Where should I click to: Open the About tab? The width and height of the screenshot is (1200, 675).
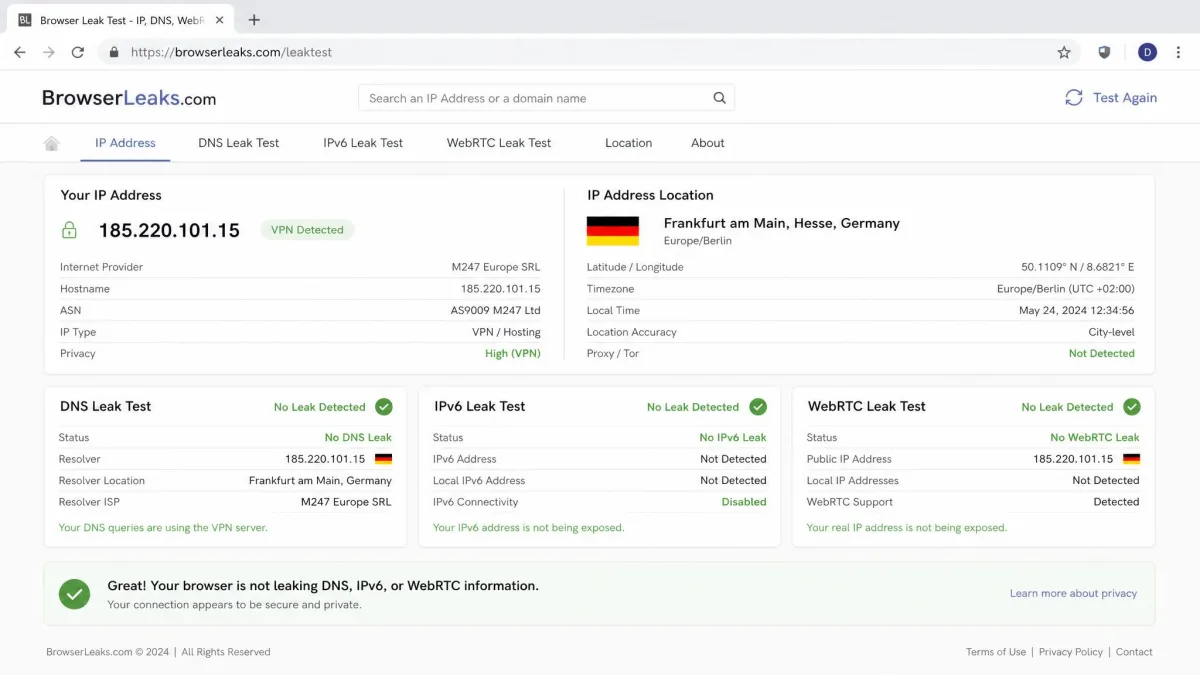[x=708, y=143]
